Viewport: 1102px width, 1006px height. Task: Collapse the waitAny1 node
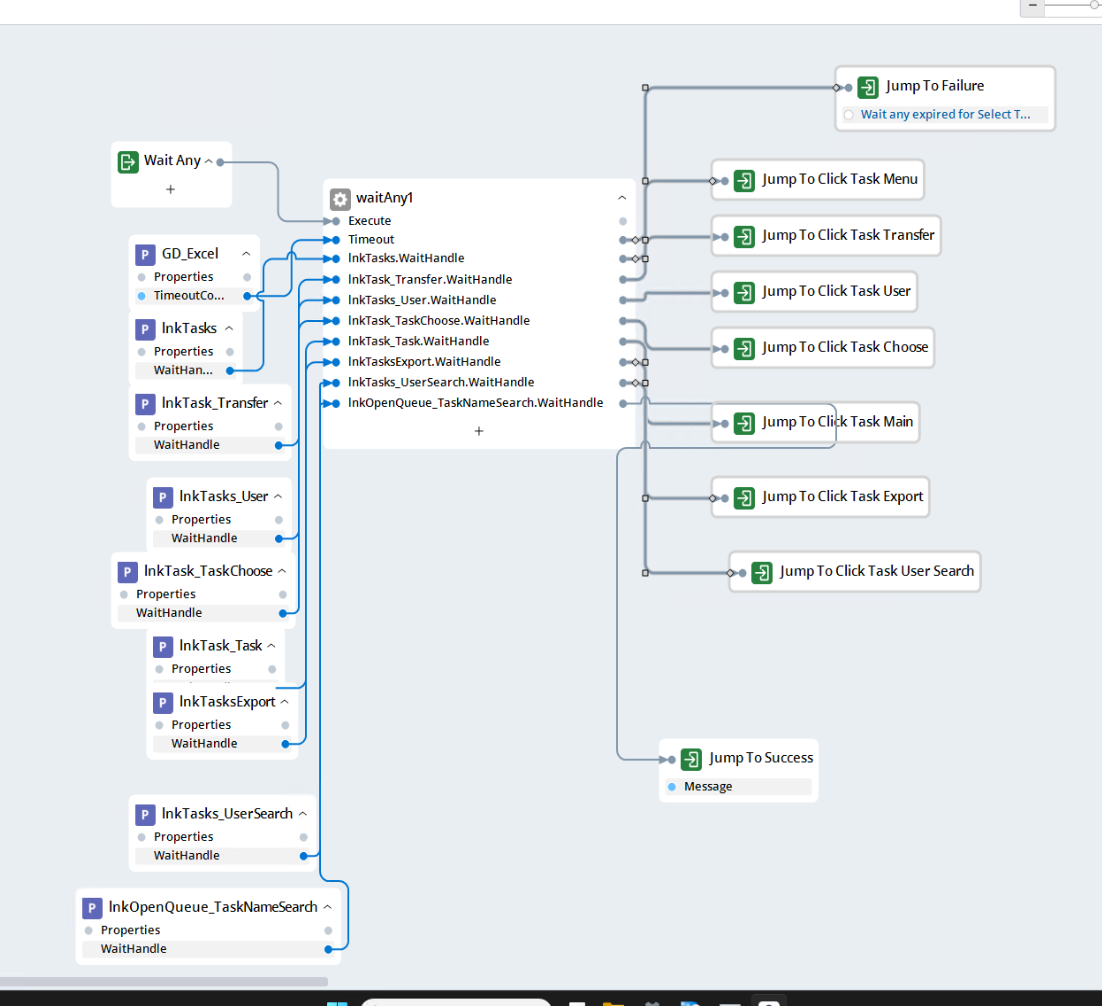click(x=622, y=198)
